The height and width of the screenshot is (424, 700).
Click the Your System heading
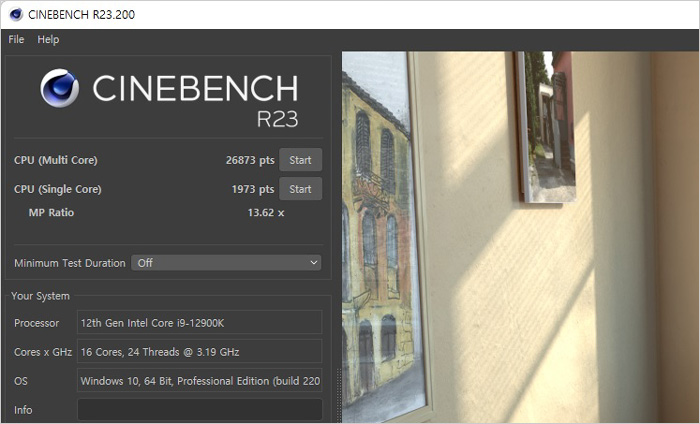point(40,296)
